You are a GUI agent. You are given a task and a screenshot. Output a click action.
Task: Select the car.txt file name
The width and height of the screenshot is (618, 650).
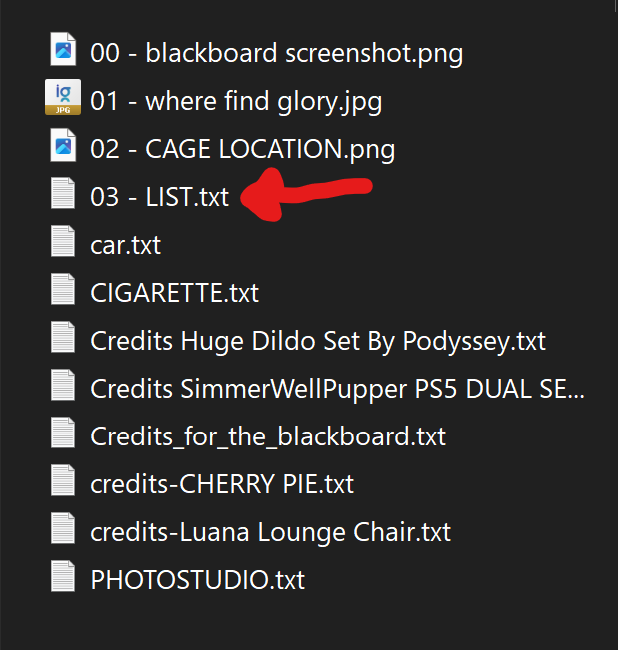[x=125, y=245]
